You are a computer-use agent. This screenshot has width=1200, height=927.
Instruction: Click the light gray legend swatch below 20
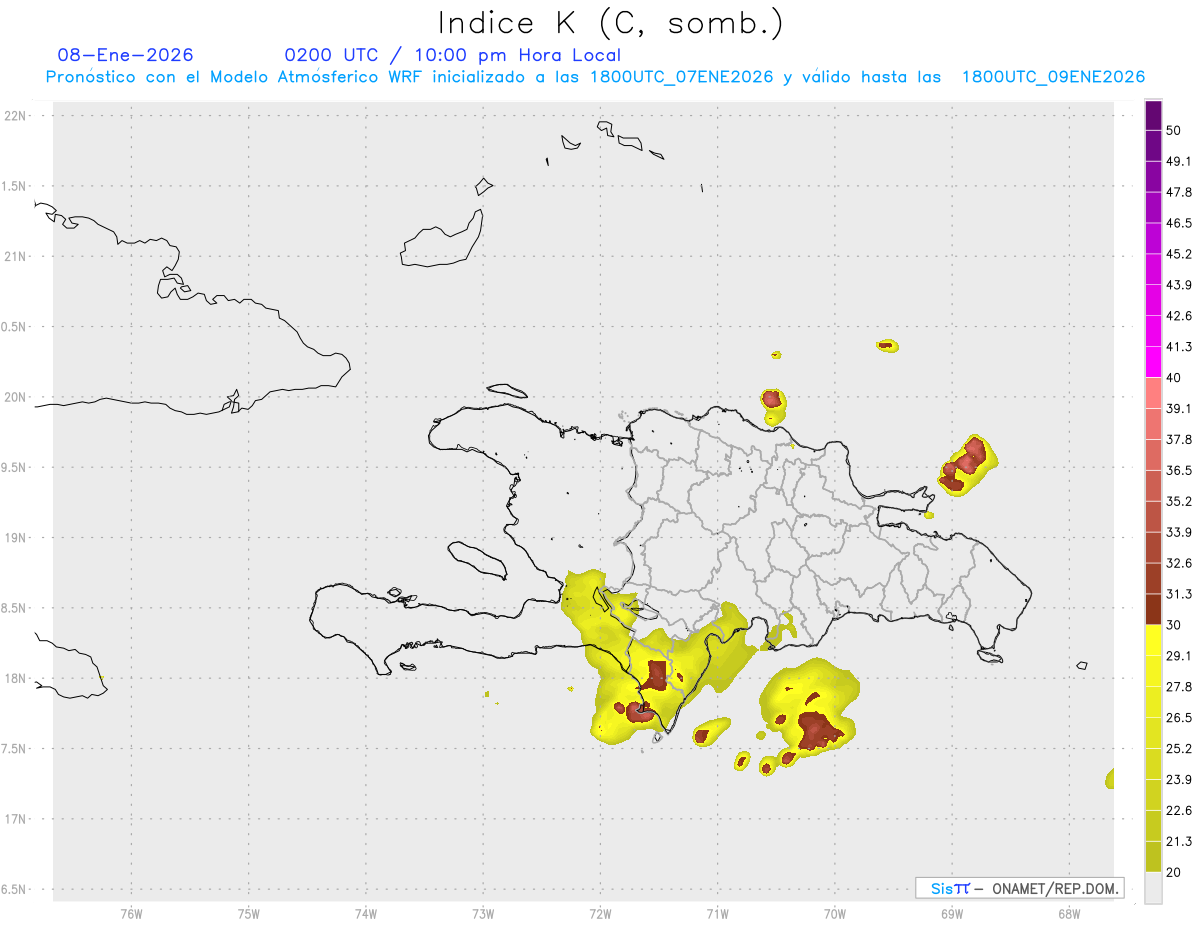pyautogui.click(x=1153, y=888)
